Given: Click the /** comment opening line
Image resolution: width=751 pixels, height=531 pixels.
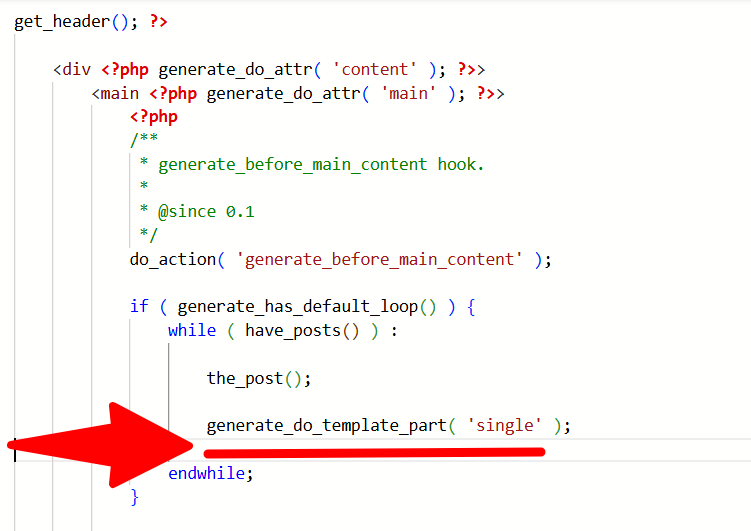Looking at the screenshot, I should [144, 139].
